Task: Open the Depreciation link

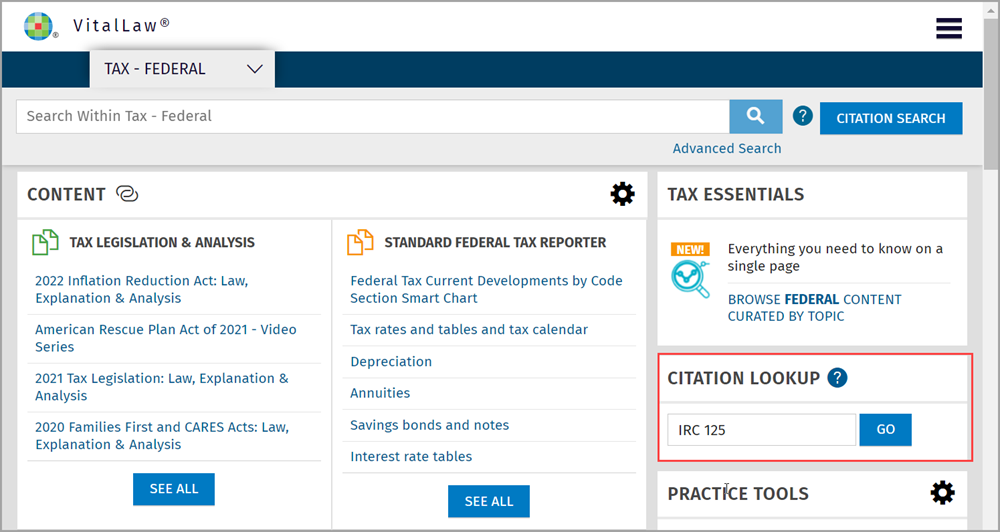Action: pos(391,362)
